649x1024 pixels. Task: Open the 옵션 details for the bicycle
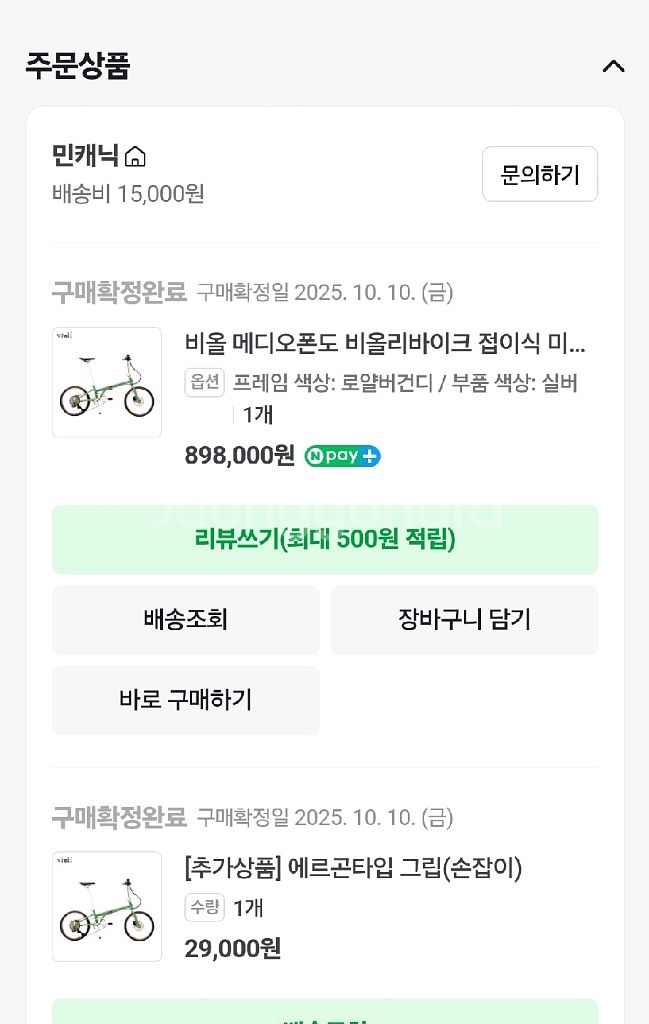click(204, 383)
